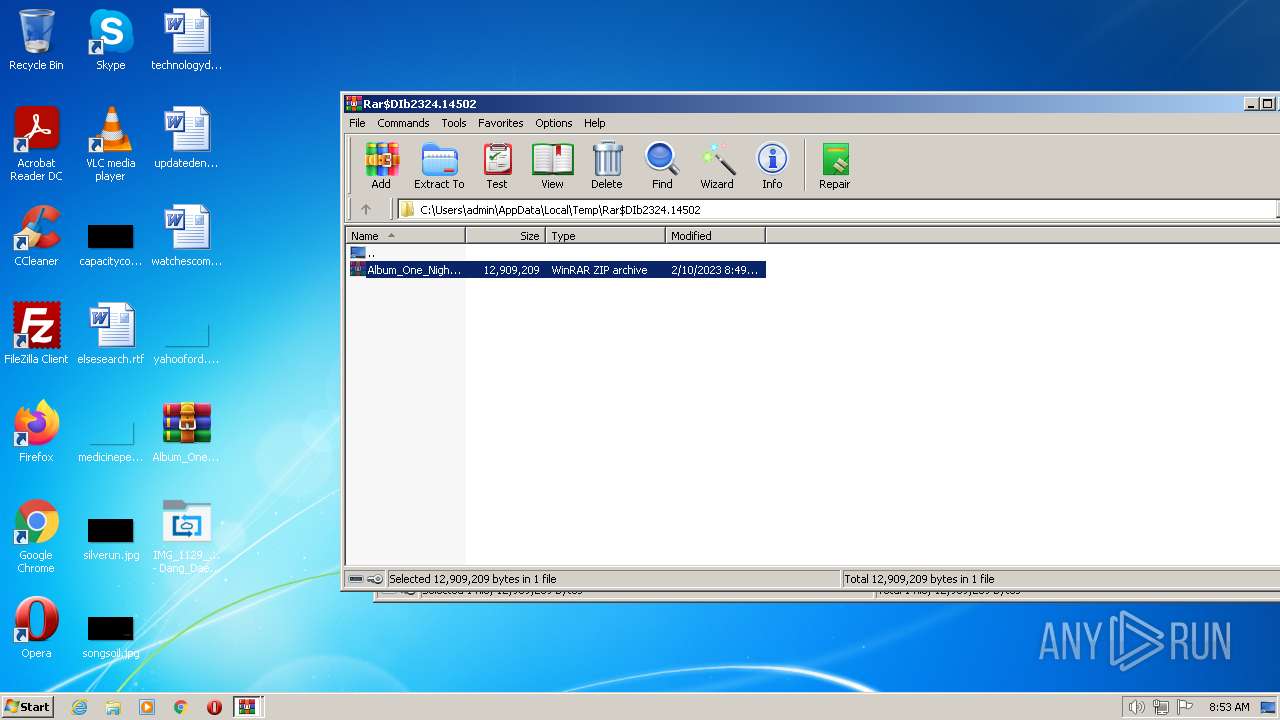Open Internet Explorer from taskbar

click(x=79, y=707)
